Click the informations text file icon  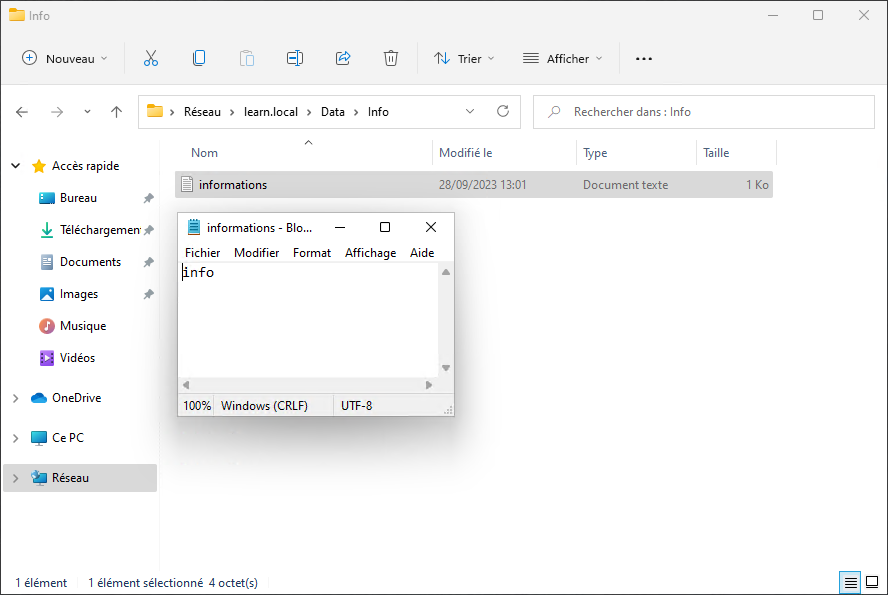pos(187,184)
